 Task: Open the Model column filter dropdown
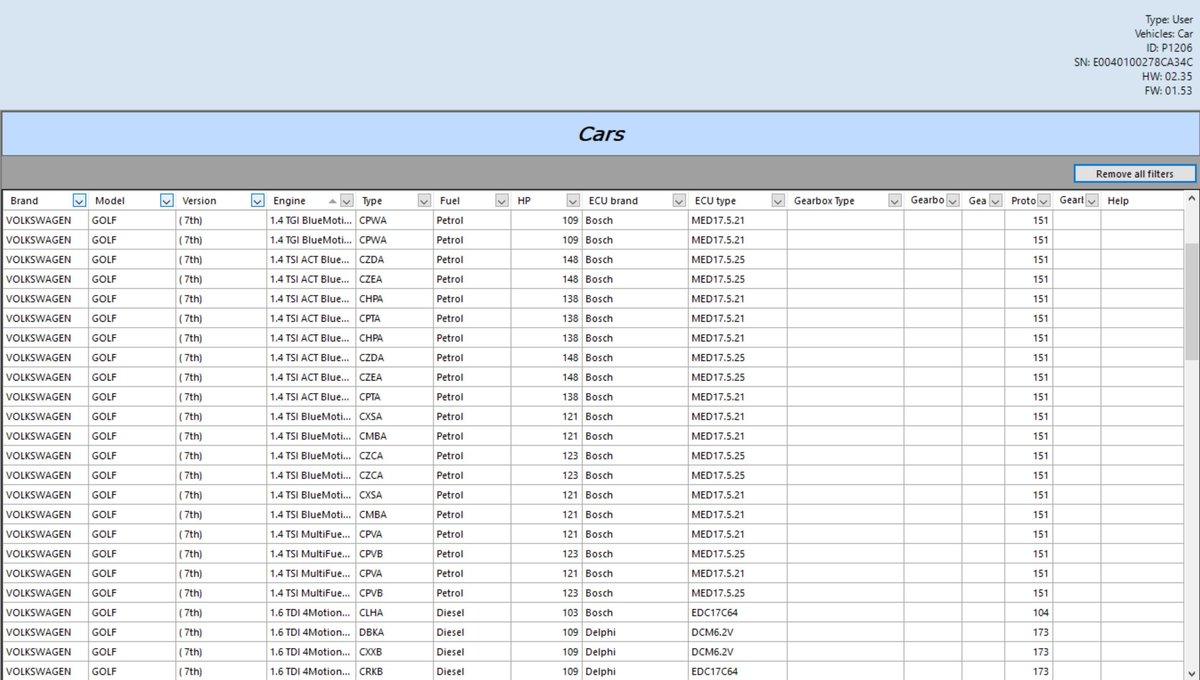[167, 201]
